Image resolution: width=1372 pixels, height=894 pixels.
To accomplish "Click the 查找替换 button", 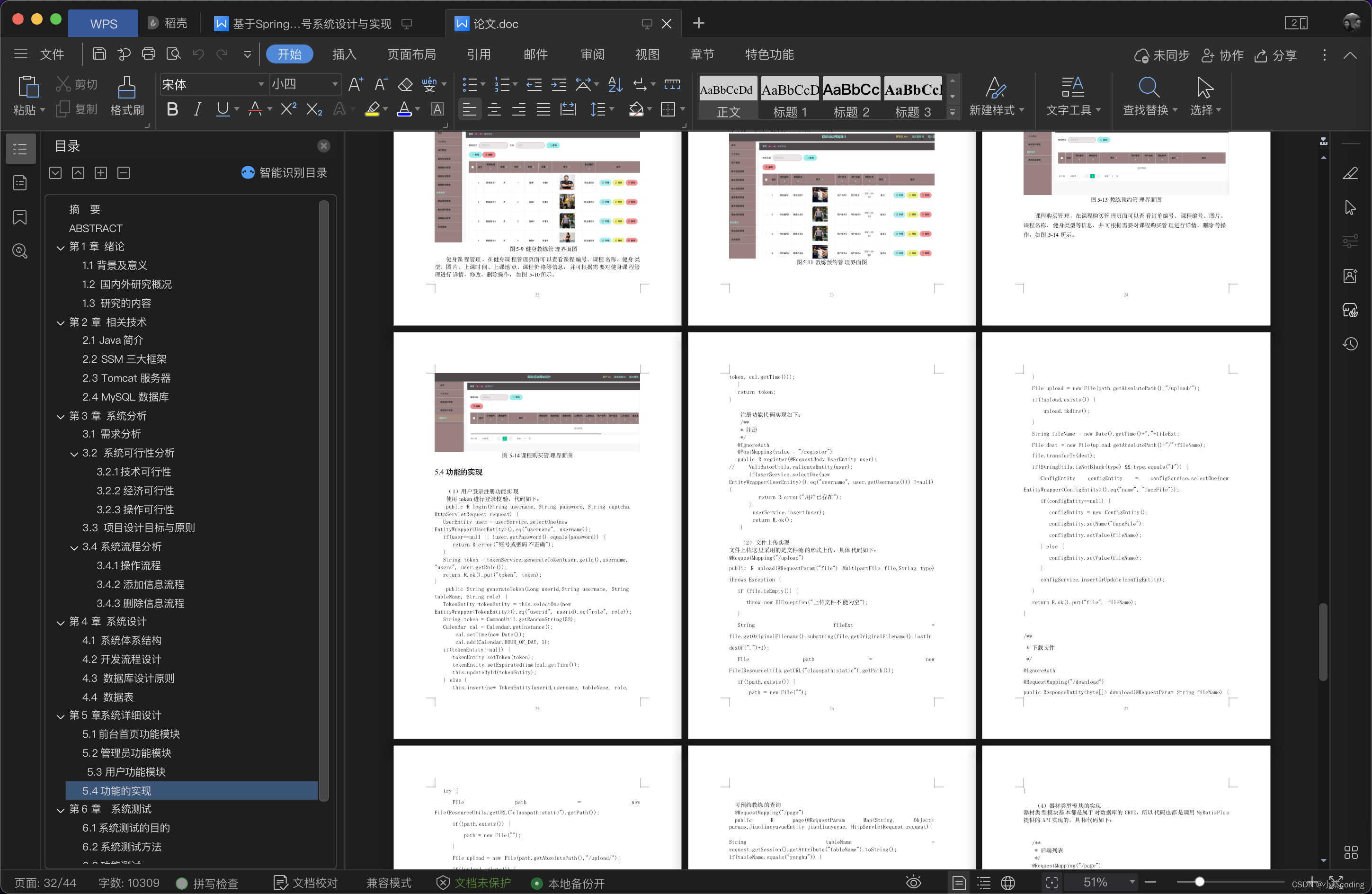I will (1149, 96).
